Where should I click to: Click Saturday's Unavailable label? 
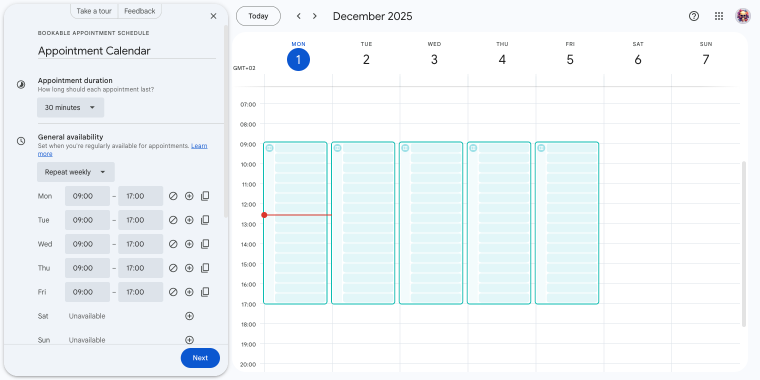(87, 316)
